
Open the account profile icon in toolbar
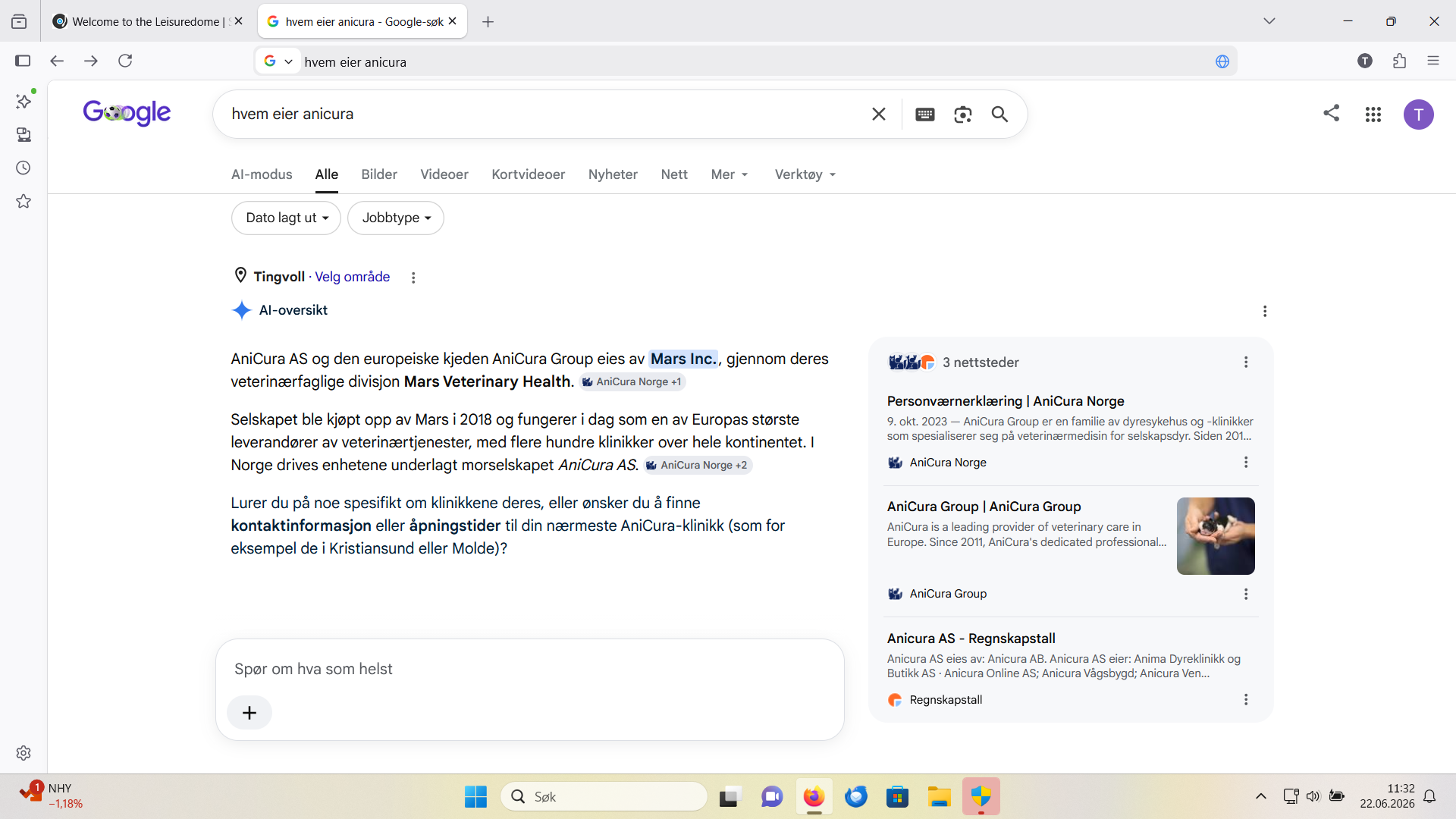point(1365,61)
